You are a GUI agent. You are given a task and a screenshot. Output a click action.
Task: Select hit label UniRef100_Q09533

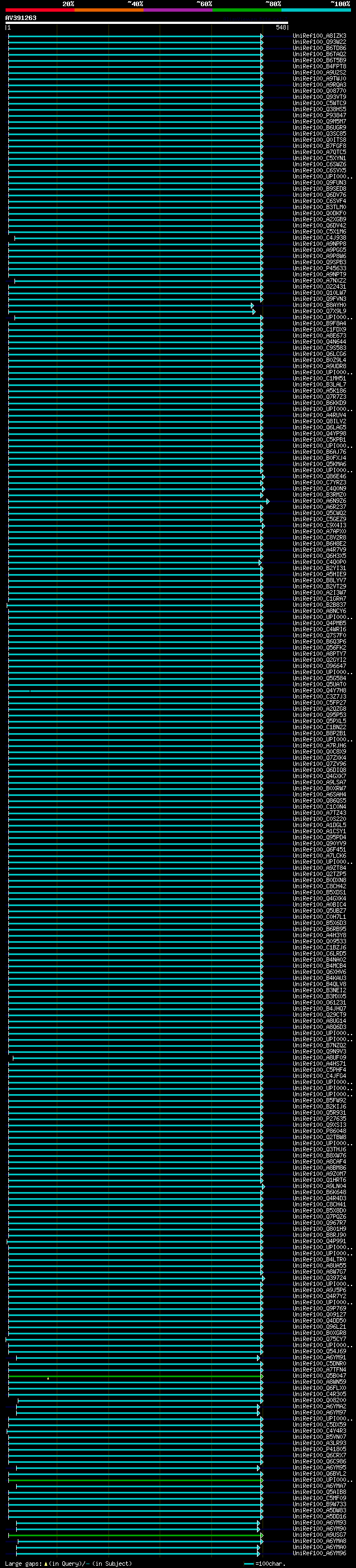(319, 942)
